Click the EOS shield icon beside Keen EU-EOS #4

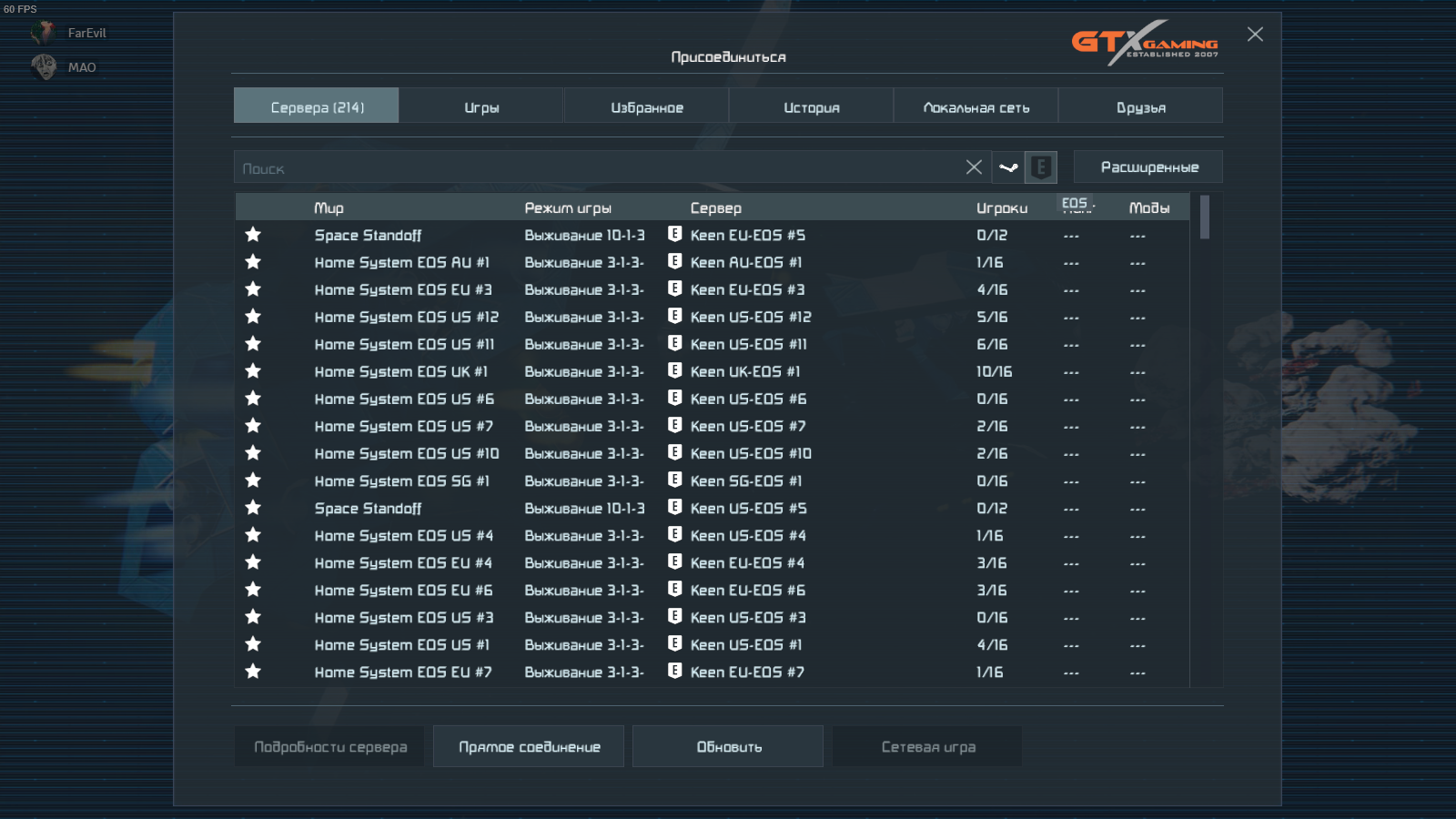(674, 561)
